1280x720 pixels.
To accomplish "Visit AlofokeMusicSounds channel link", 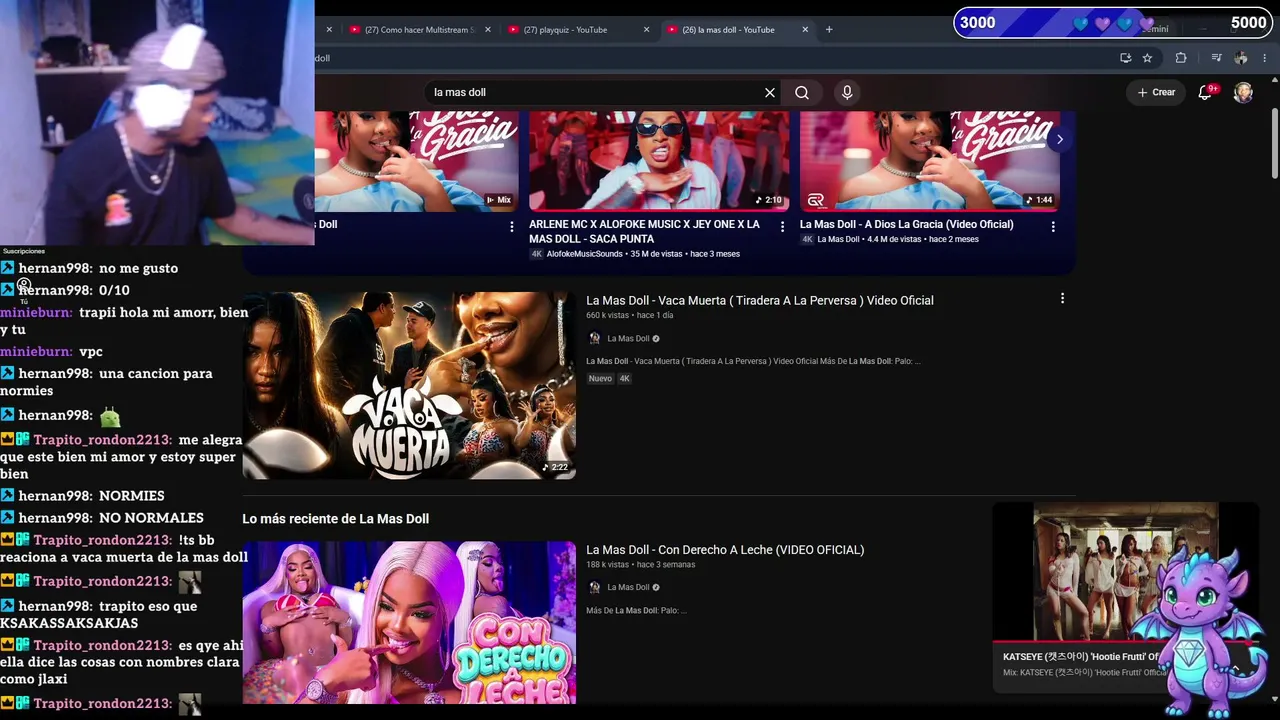I will tap(584, 254).
